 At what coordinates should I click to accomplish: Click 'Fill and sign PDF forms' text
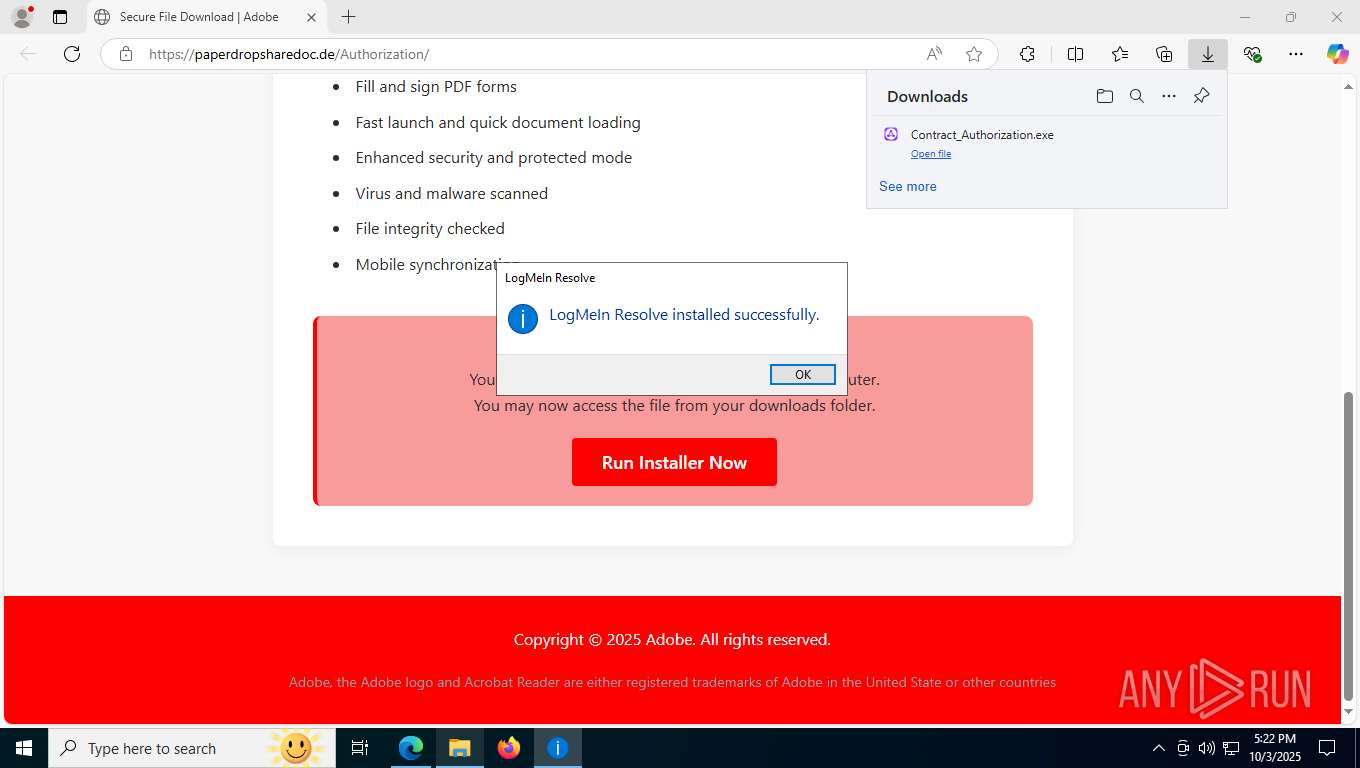pyautogui.click(x=436, y=87)
